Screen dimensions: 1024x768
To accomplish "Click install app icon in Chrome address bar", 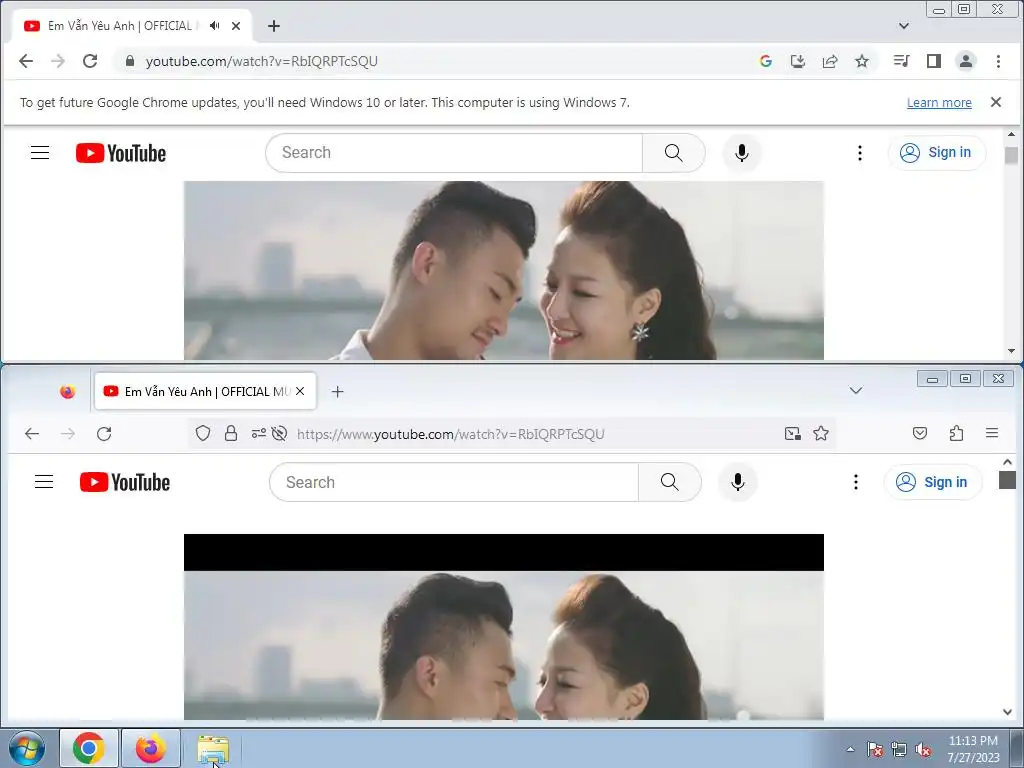I will (797, 61).
